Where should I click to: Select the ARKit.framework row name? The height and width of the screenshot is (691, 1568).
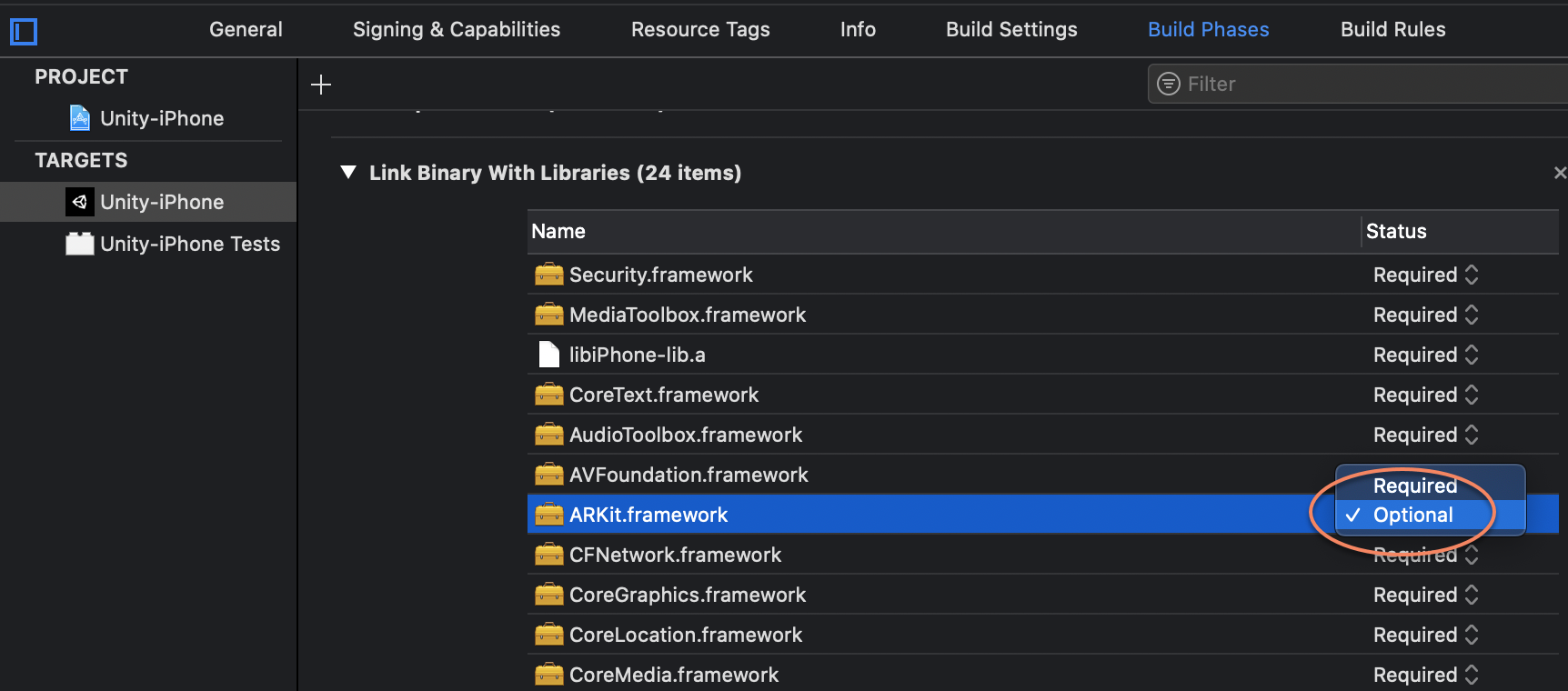coord(648,515)
